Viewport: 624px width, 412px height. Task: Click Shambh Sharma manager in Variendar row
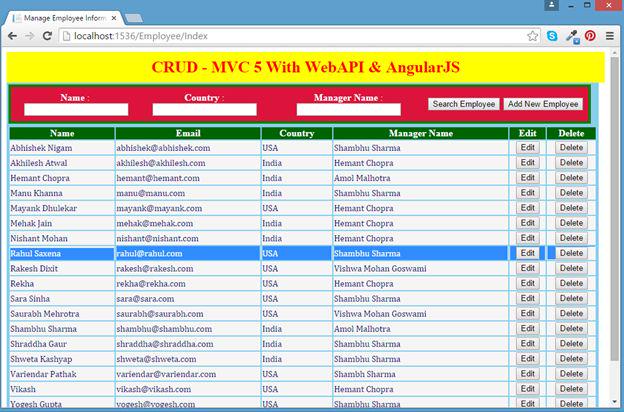click(365, 374)
